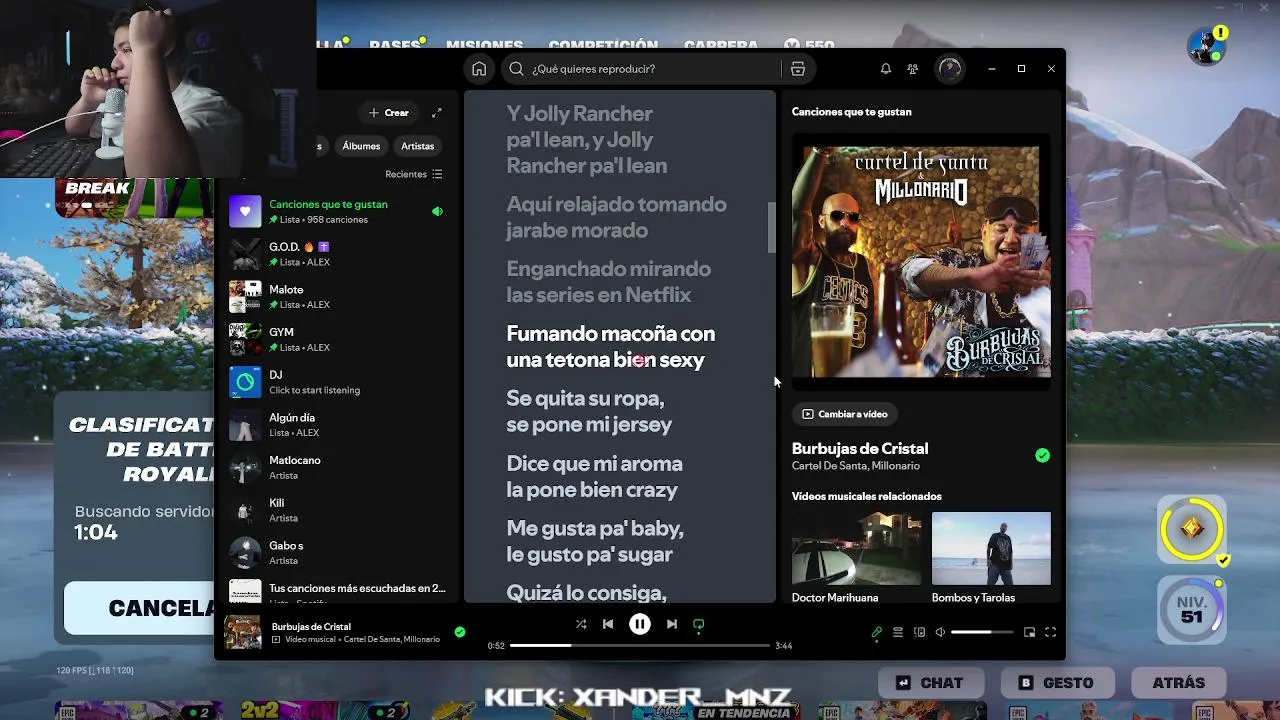Pause the current song
1280x720 pixels.
640,624
